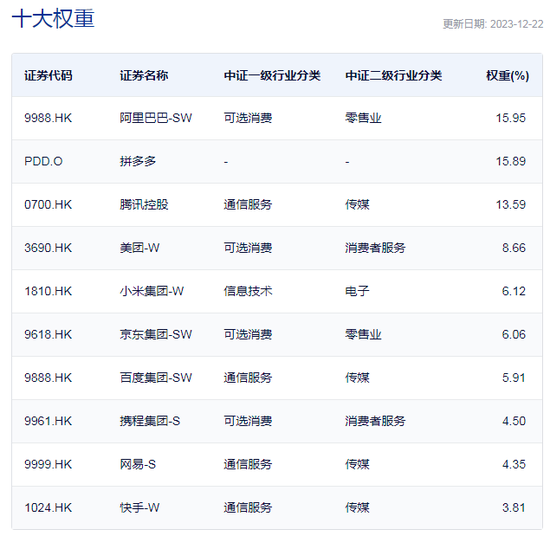
Task: Select security code 9999.HK
Action: 48,464
